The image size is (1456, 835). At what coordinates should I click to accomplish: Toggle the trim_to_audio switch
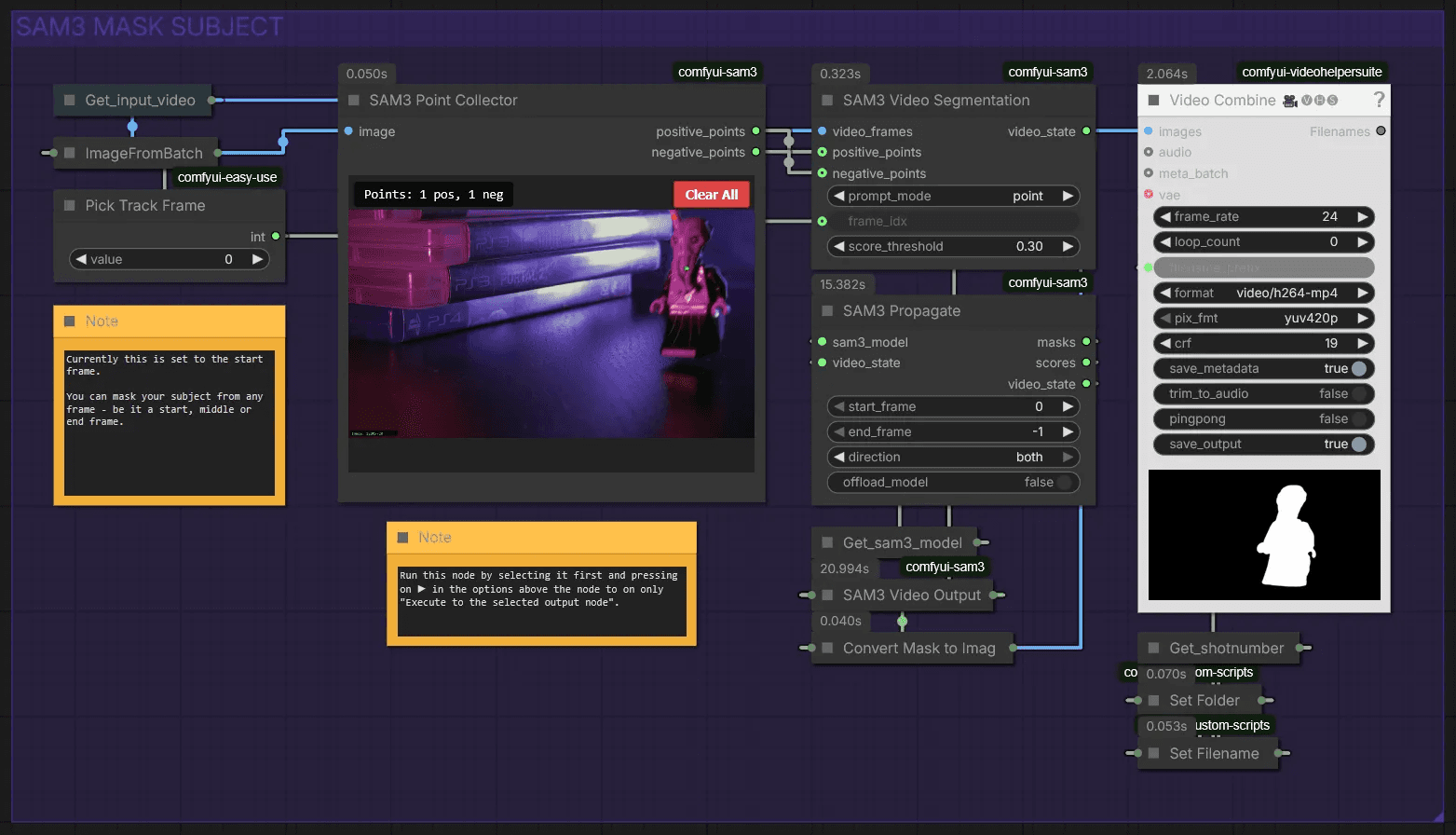1359,393
